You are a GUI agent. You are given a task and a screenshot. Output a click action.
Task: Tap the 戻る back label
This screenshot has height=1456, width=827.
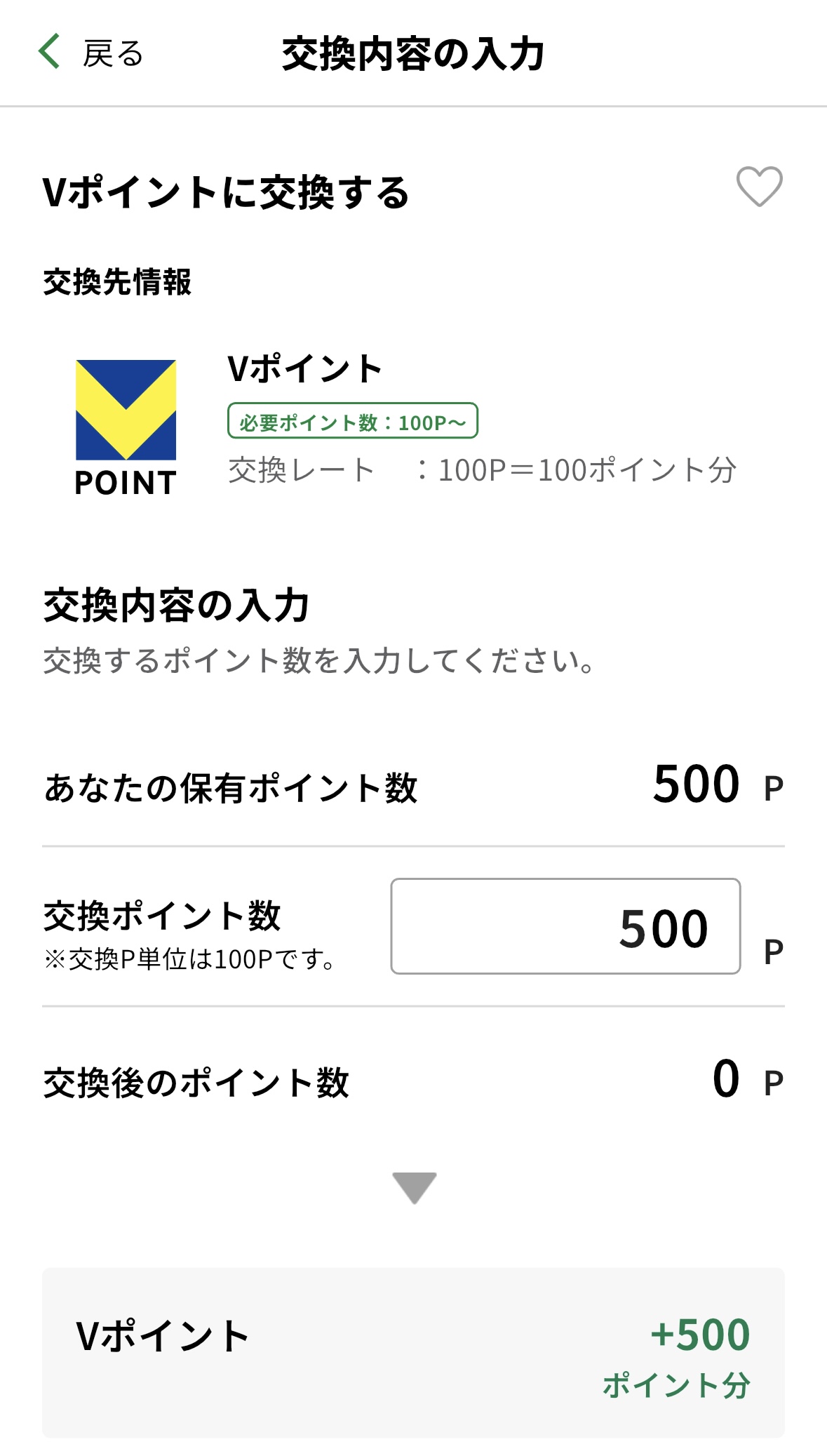tap(112, 53)
